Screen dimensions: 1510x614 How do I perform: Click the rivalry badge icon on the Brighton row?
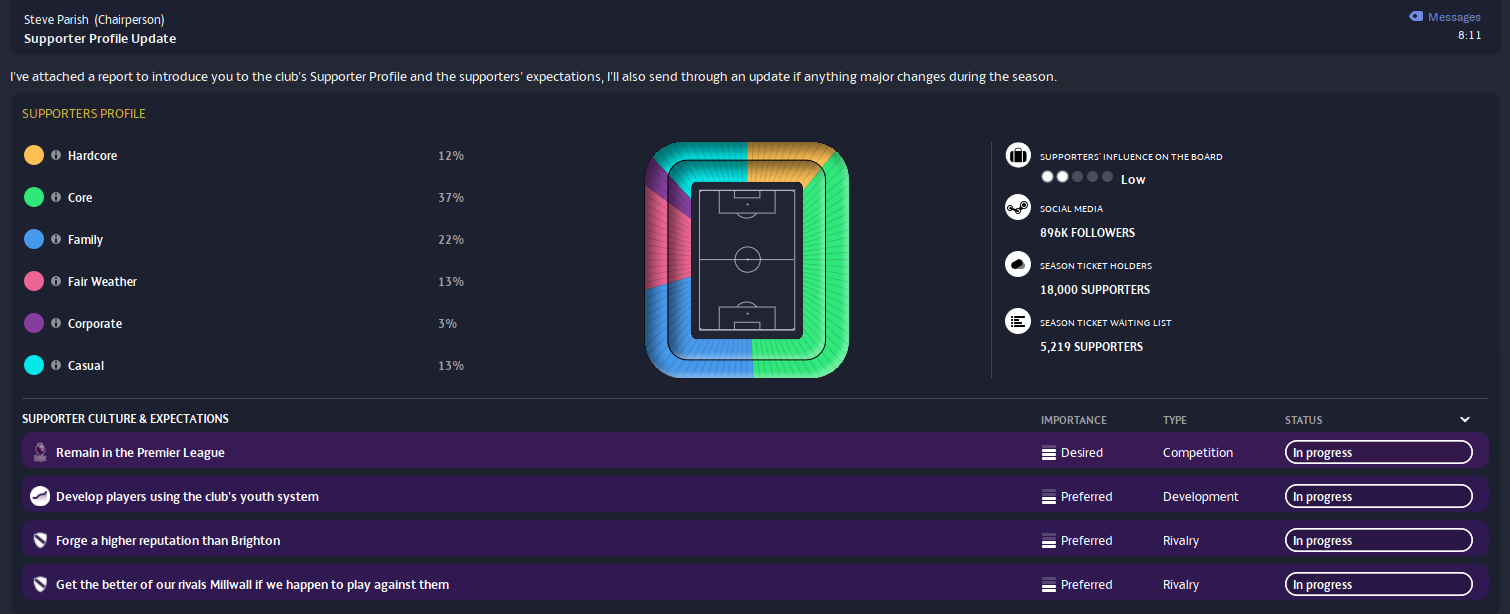tap(40, 540)
